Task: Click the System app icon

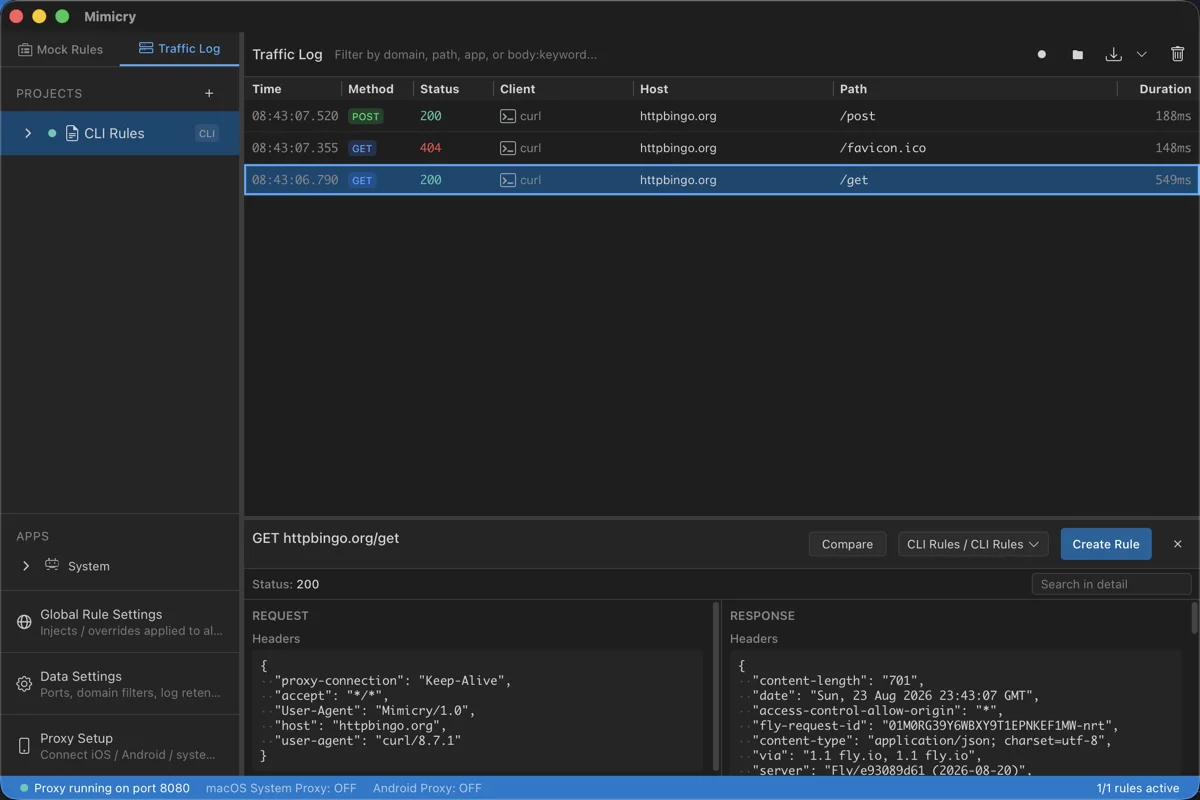Action: pos(52,565)
